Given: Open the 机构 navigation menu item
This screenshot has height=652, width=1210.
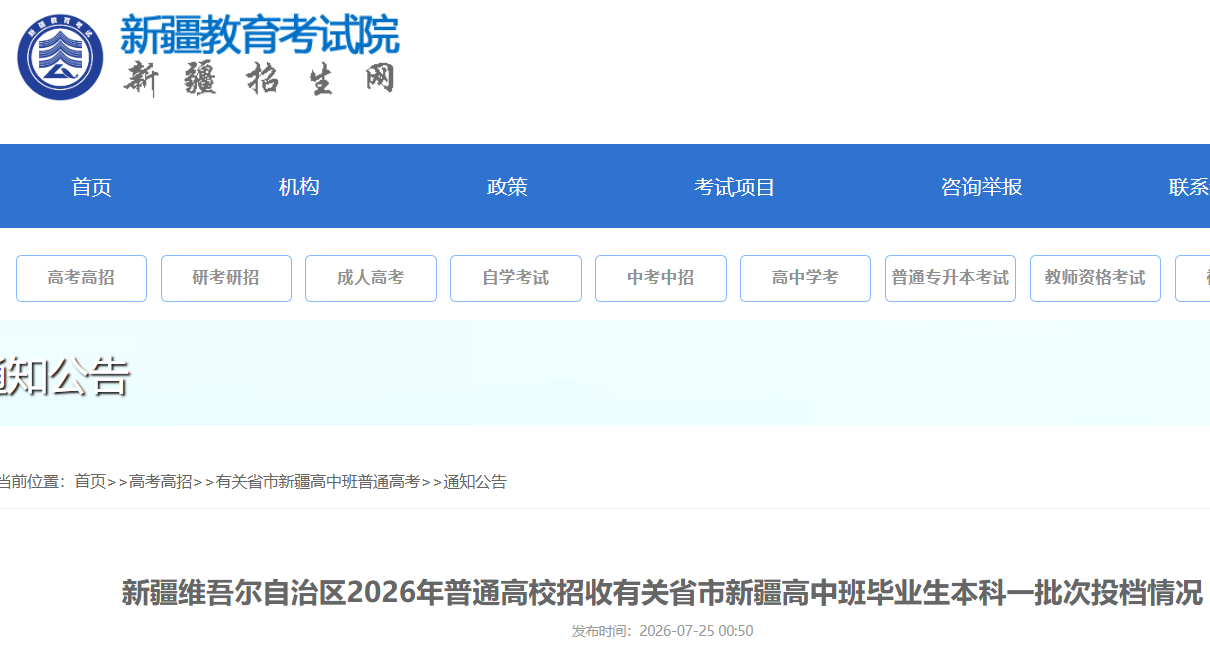Looking at the screenshot, I should 299,187.
